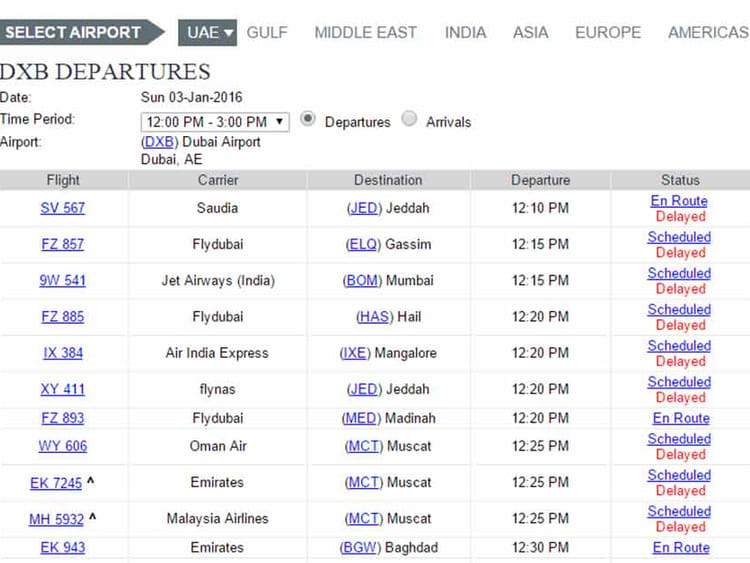Click the Flight column header

[x=63, y=180]
